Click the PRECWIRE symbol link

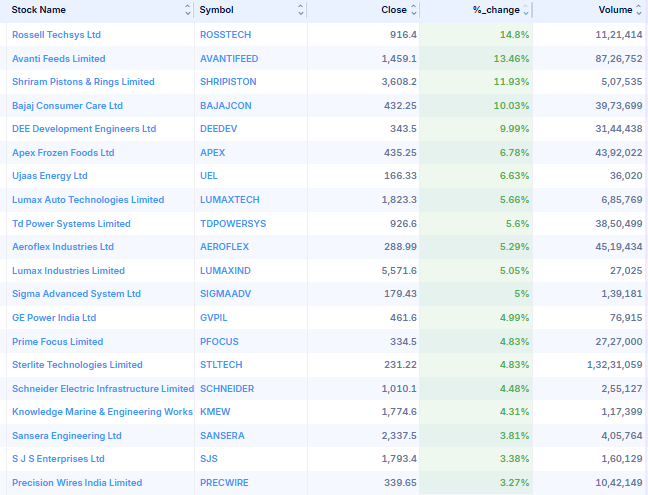pyautogui.click(x=224, y=483)
